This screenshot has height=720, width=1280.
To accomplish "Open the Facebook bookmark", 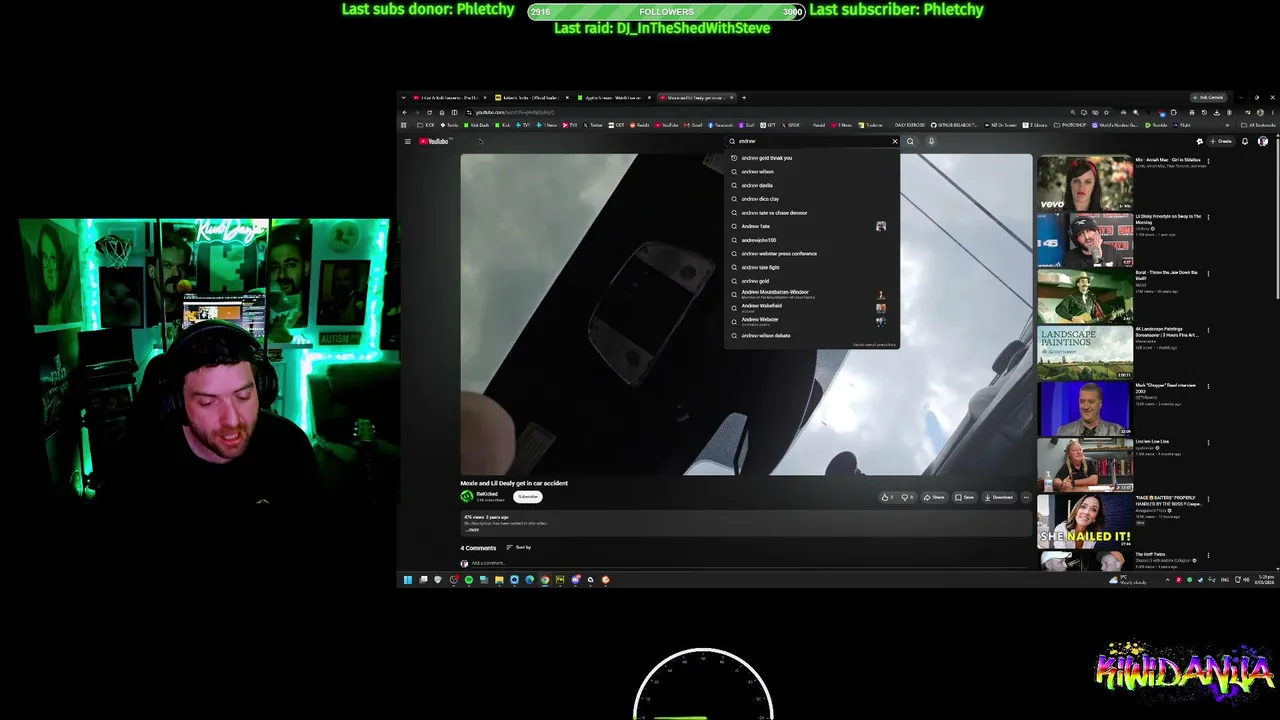I will pos(720,125).
